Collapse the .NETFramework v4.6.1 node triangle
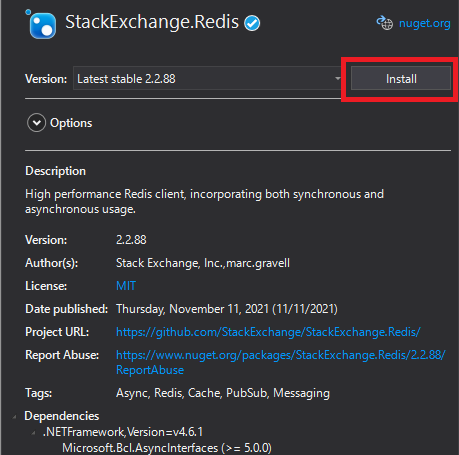Screen dimensions: 459x455 pyautogui.click(x=33, y=433)
